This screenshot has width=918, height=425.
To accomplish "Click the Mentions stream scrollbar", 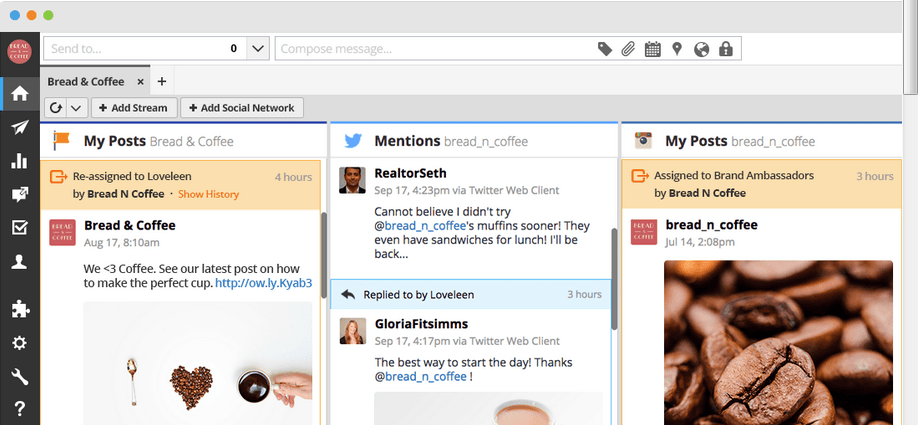I will [614, 279].
